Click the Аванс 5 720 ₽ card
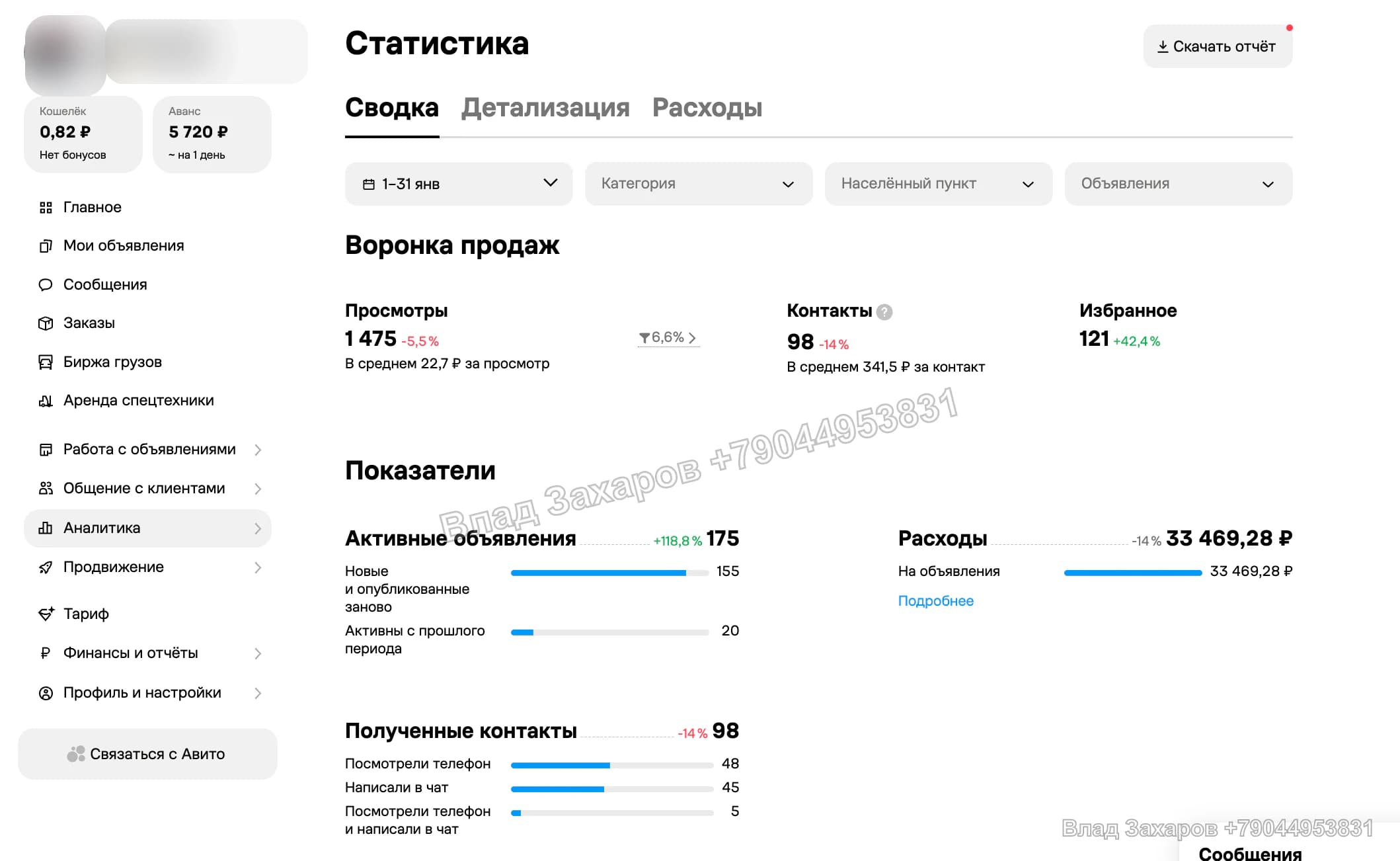Screen dimensions: 1400x861 [212, 134]
